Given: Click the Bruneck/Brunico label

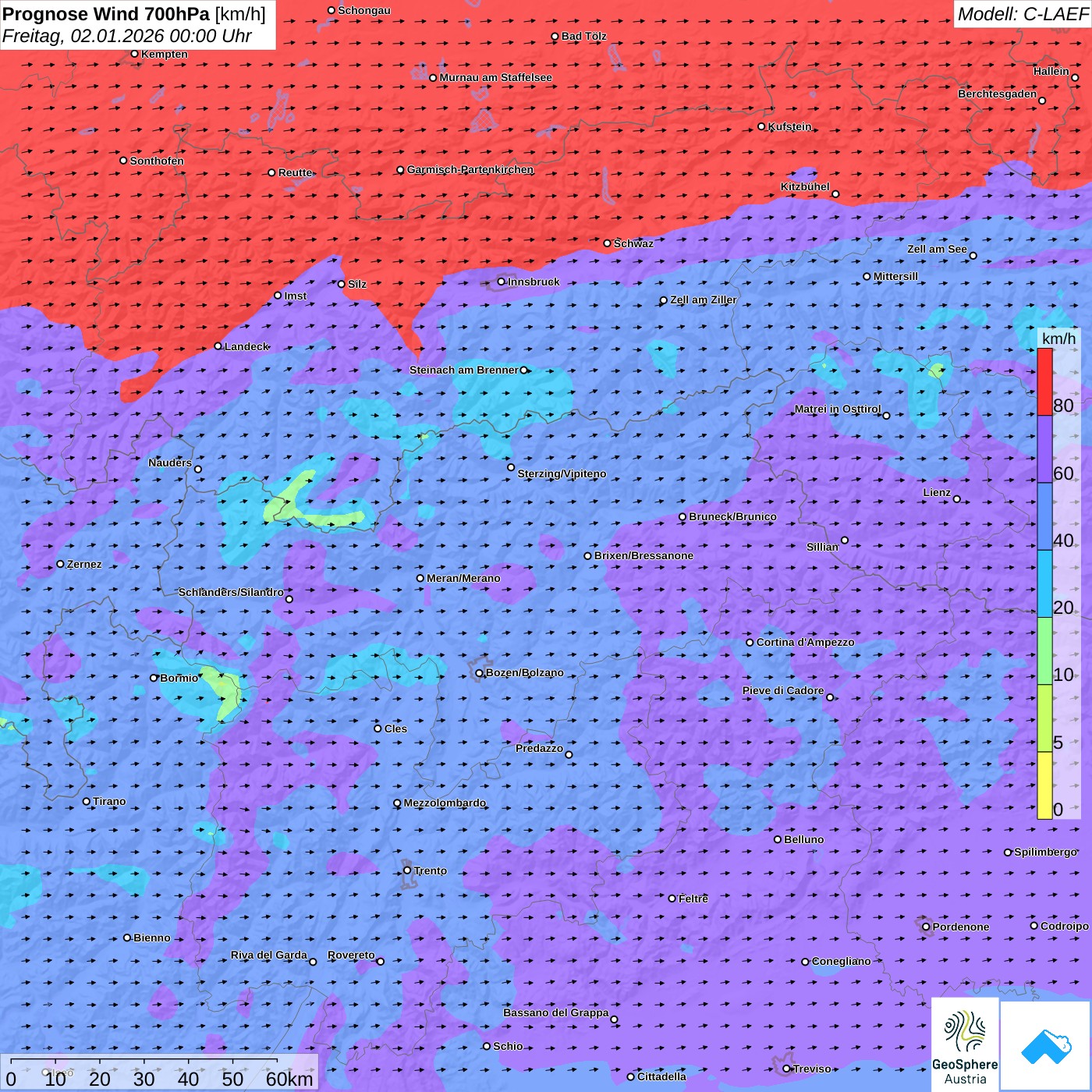Looking at the screenshot, I should (x=732, y=516).
